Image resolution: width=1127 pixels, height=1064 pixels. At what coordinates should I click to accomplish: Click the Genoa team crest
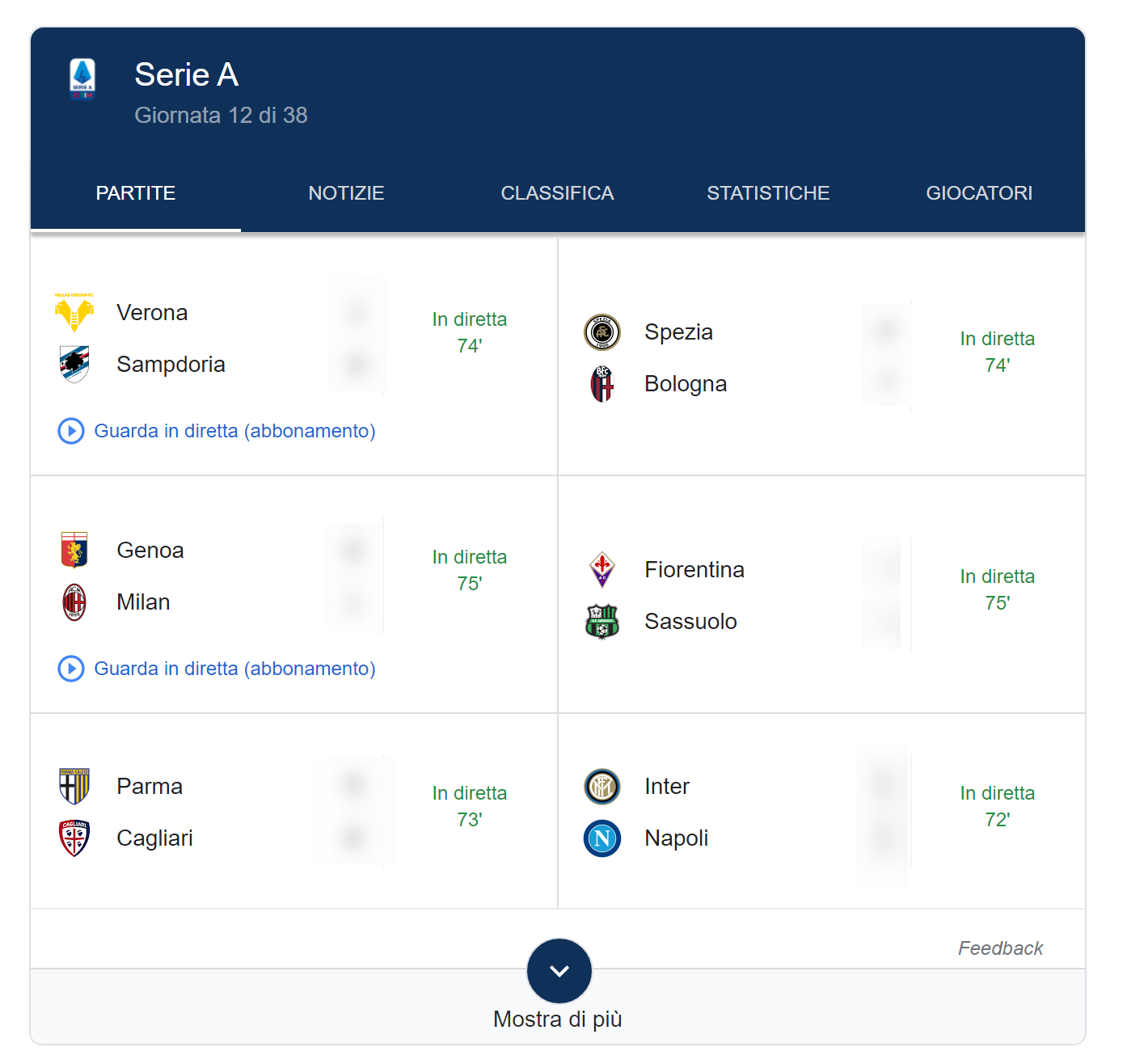[74, 551]
